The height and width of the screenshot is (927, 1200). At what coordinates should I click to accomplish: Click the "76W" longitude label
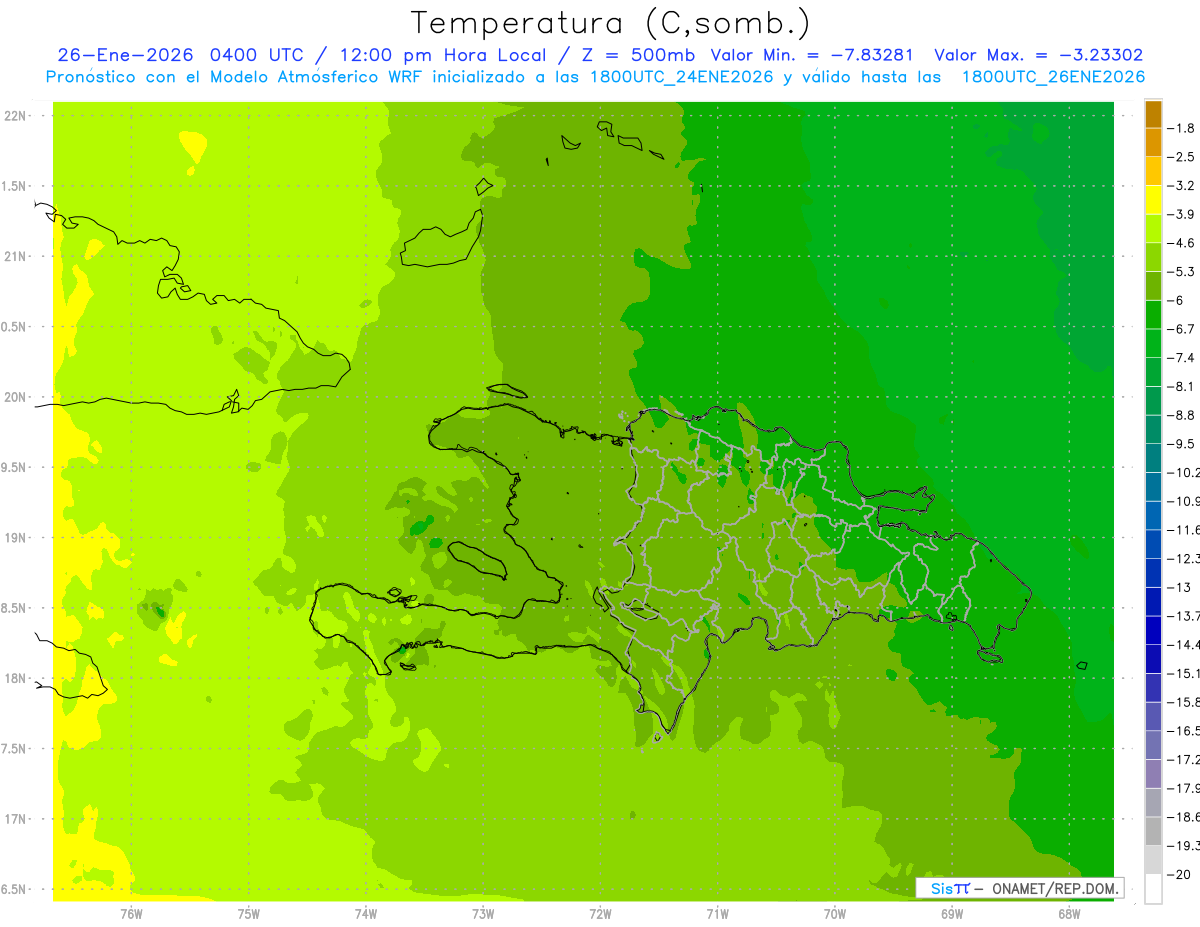pos(131,913)
